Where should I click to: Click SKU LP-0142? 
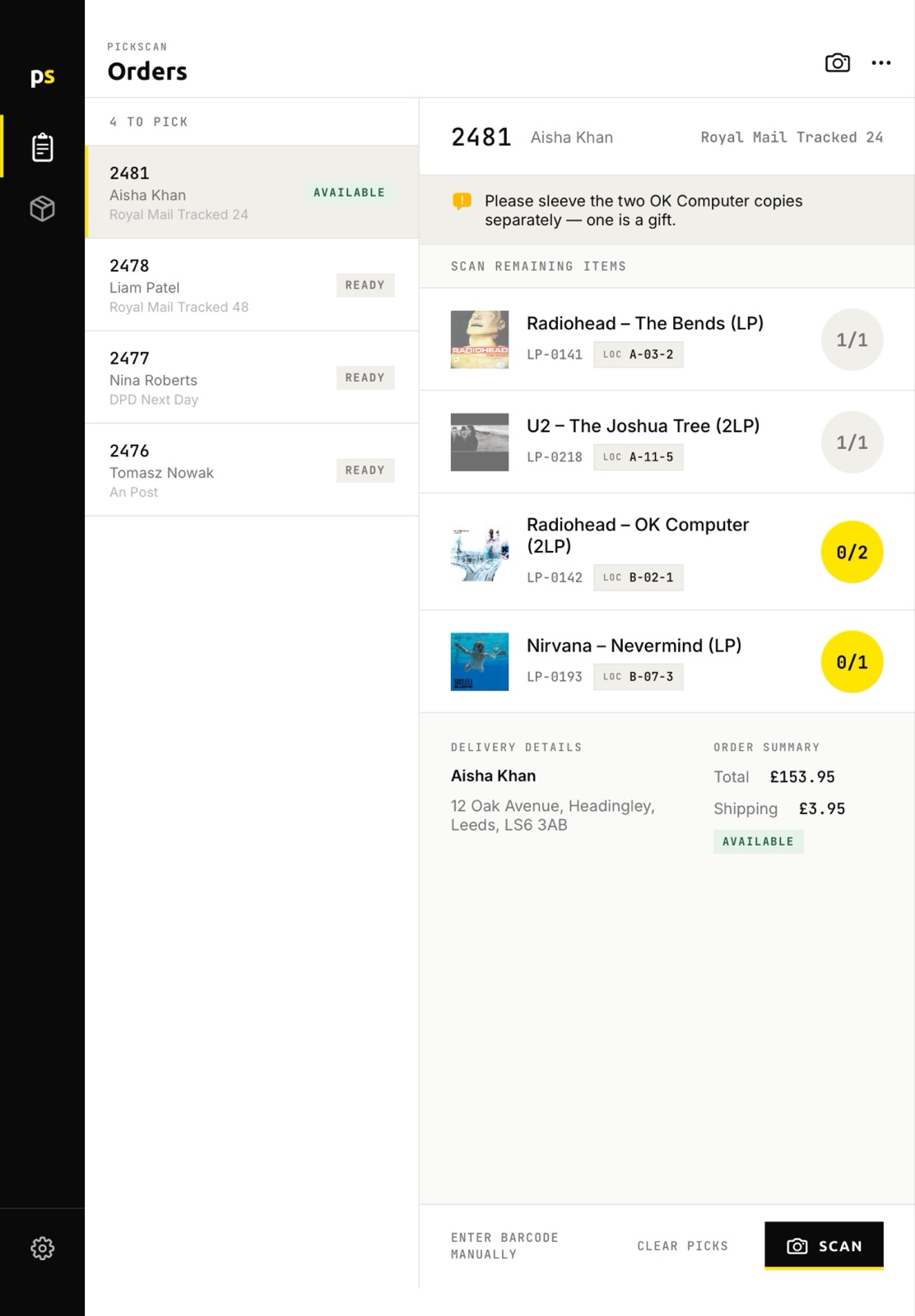coord(555,577)
